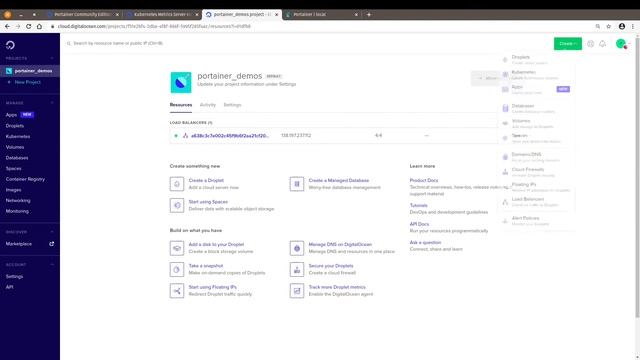Collapse the Manage sidebar section

tap(52, 103)
